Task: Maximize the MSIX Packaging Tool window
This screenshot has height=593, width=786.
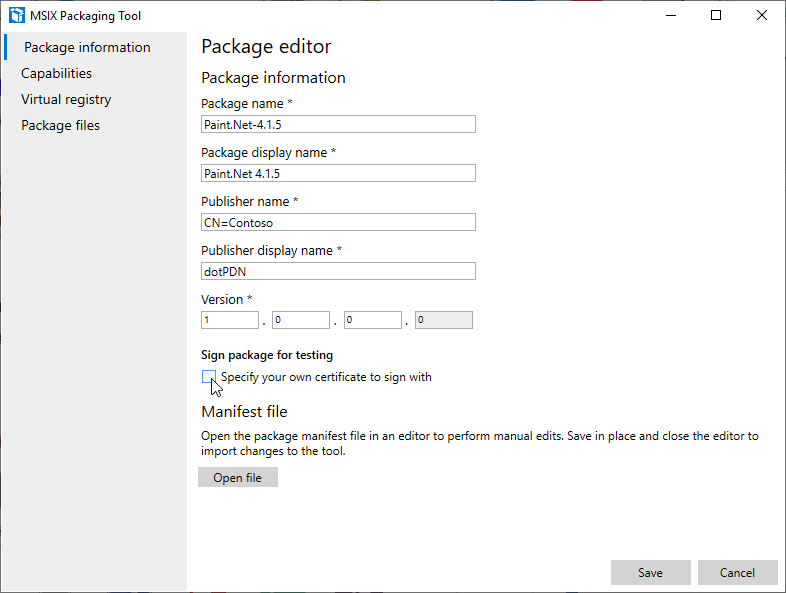Action: tap(716, 15)
